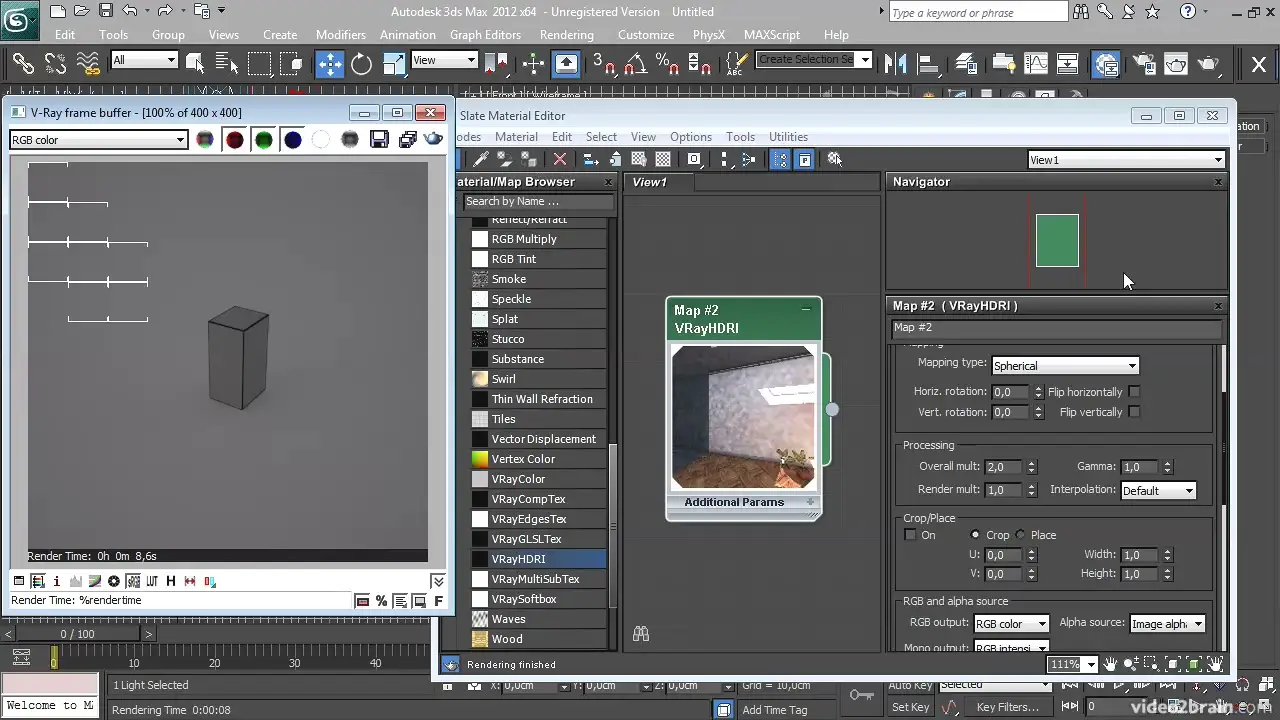
Task: Activate Select and Move tool
Action: pos(329,64)
